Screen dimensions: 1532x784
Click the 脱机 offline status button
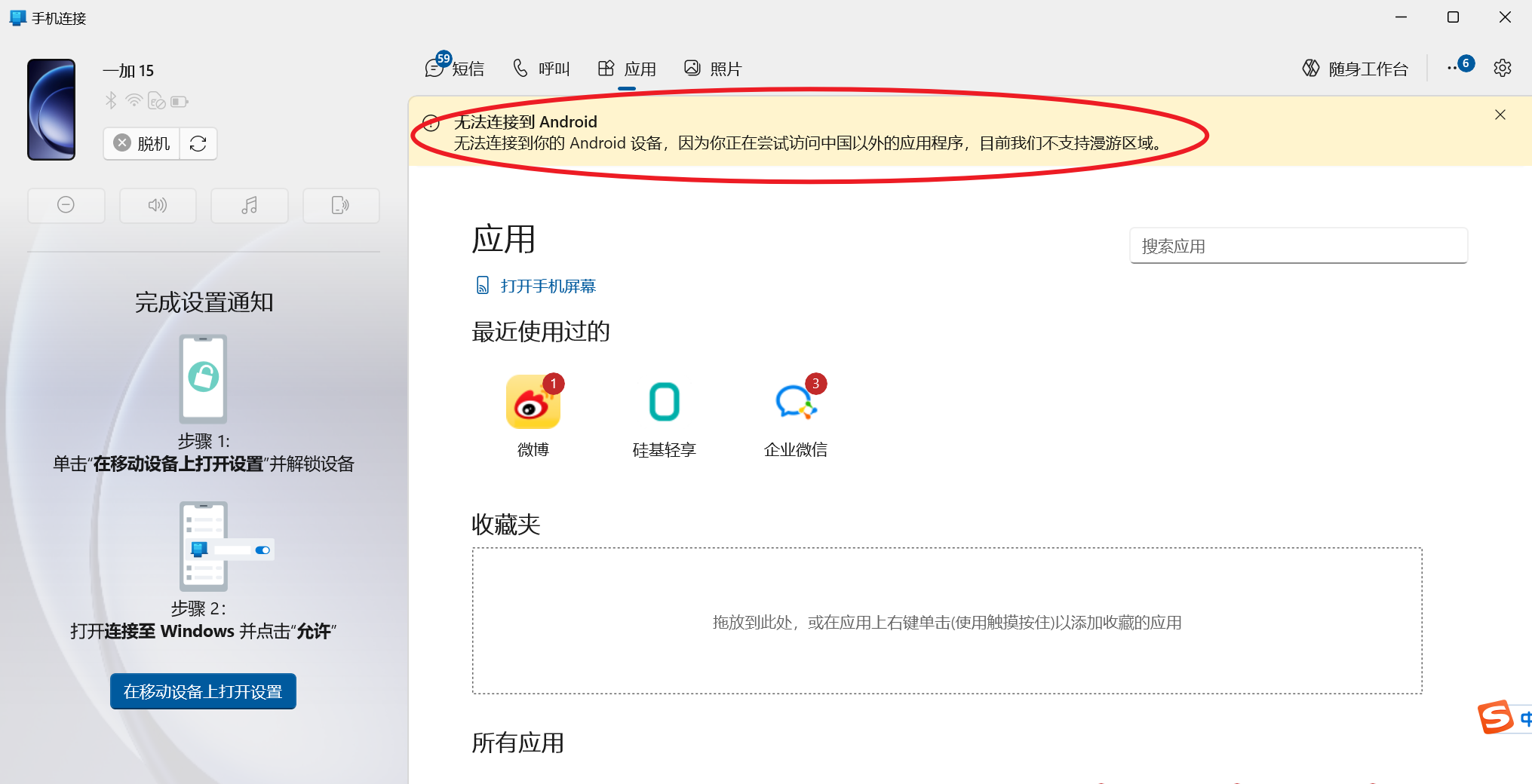[x=142, y=143]
